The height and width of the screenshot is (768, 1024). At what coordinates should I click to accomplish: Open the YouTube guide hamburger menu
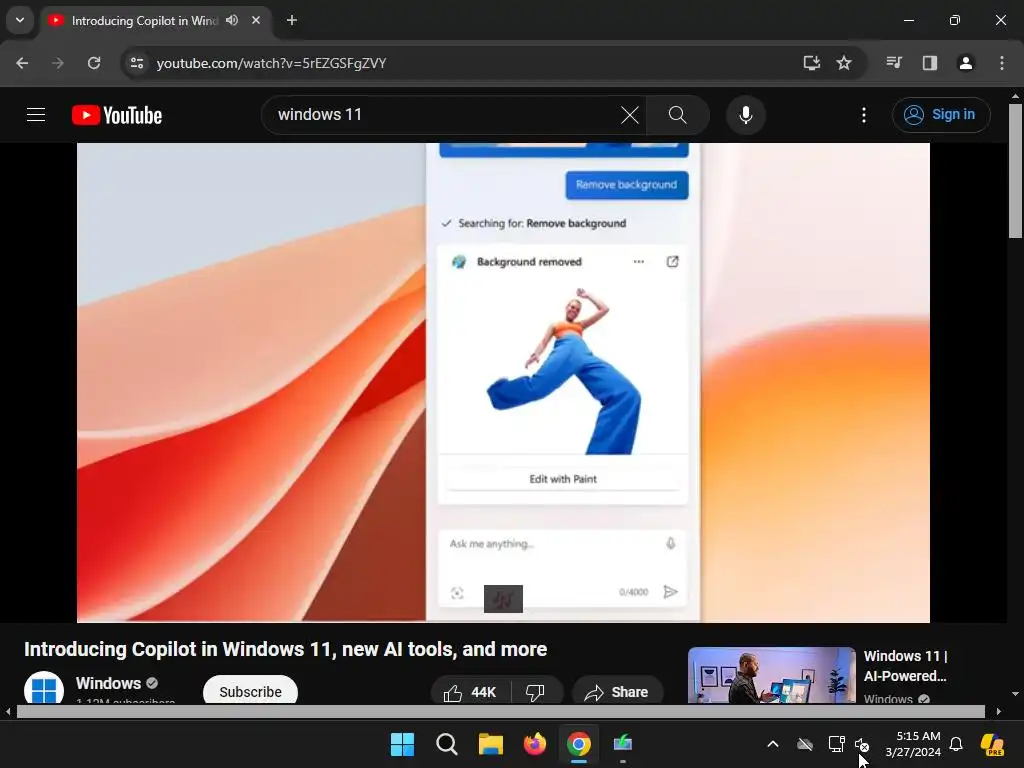click(x=36, y=115)
